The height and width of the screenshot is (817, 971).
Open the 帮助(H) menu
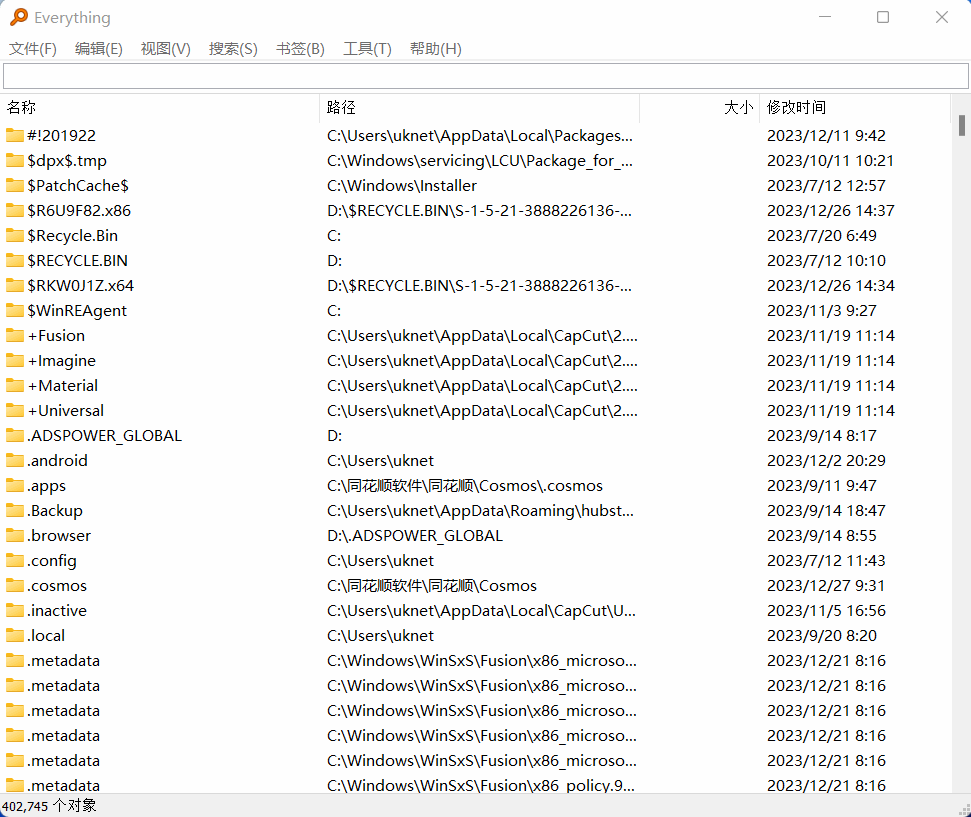tap(435, 48)
